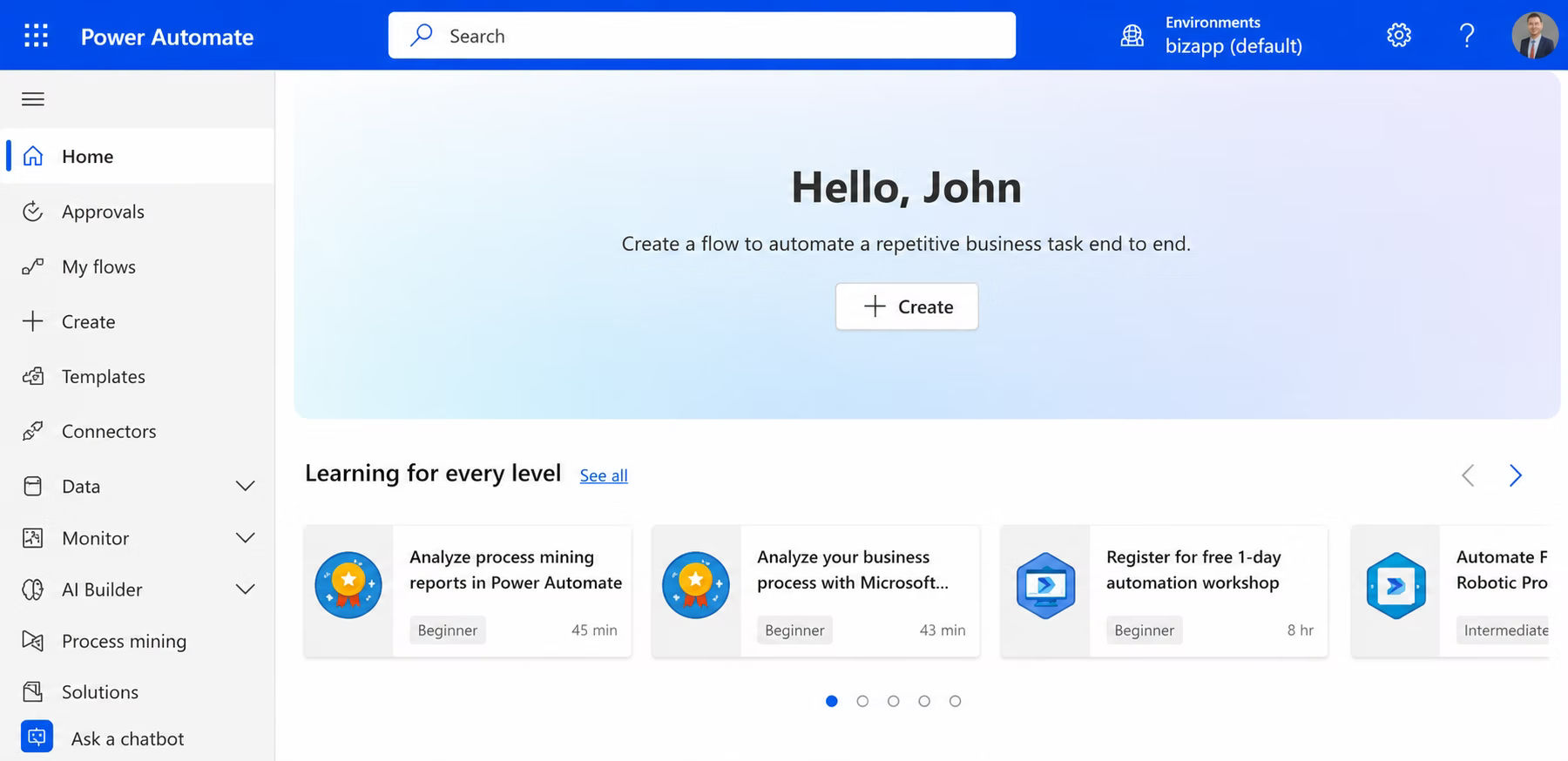Click the plus icon beside sidebar Create
Image resolution: width=1568 pixels, height=761 pixels.
[x=33, y=321]
